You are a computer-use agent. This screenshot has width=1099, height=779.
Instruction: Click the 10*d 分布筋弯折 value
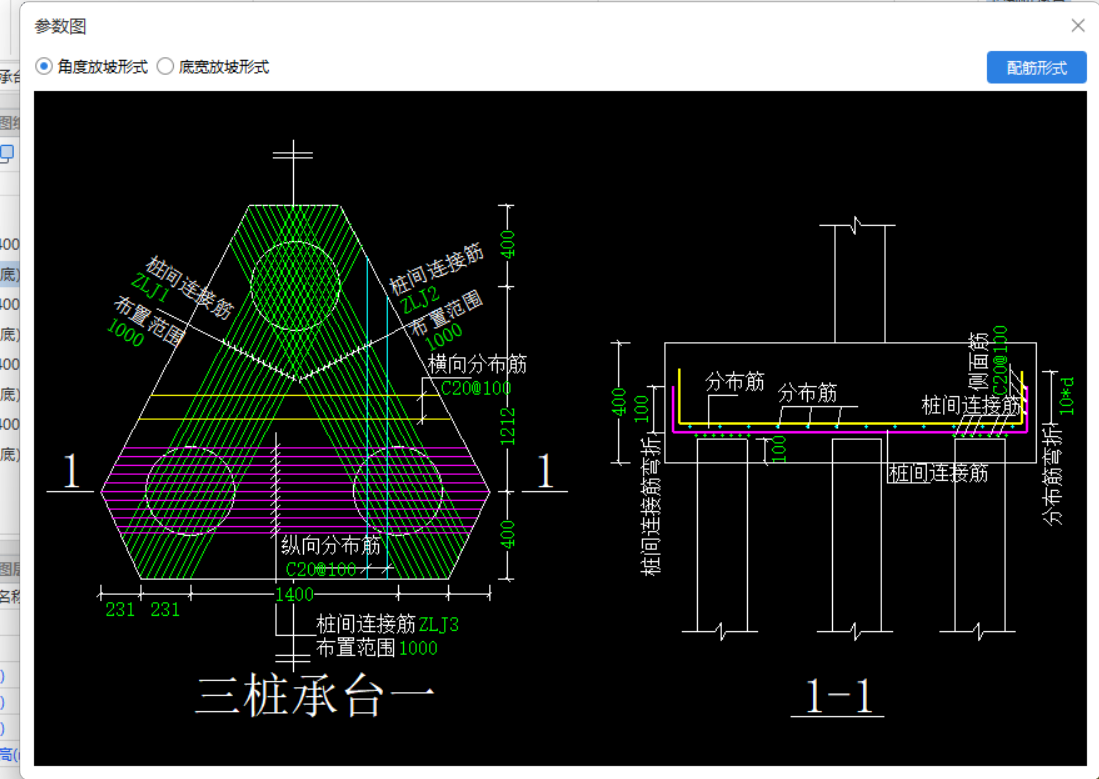(1066, 395)
